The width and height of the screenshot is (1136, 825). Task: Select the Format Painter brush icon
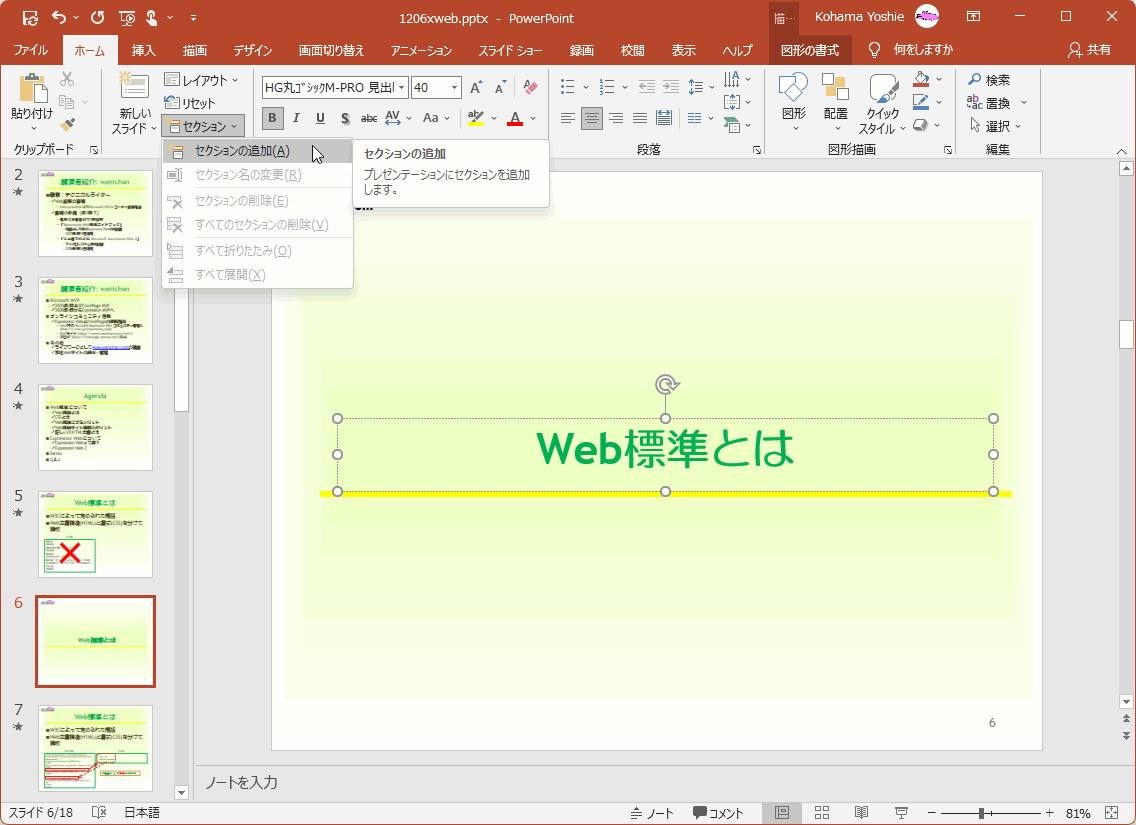(x=67, y=125)
